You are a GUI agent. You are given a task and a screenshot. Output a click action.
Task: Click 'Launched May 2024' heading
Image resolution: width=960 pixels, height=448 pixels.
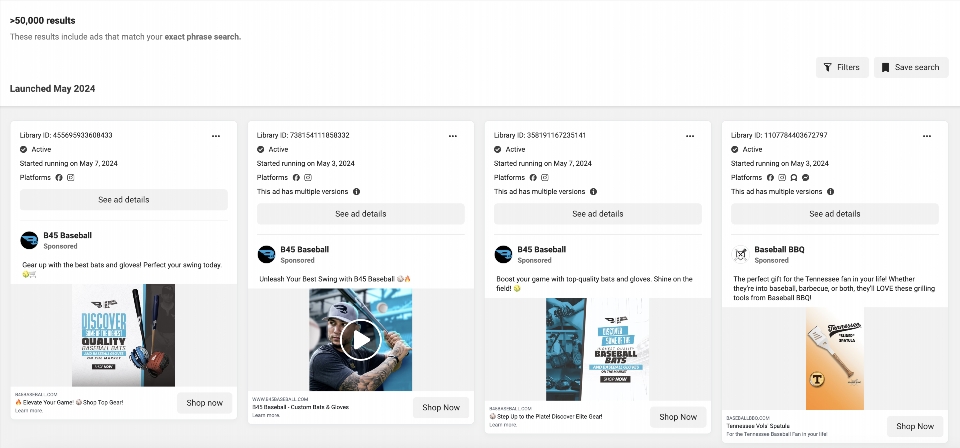tap(52, 89)
